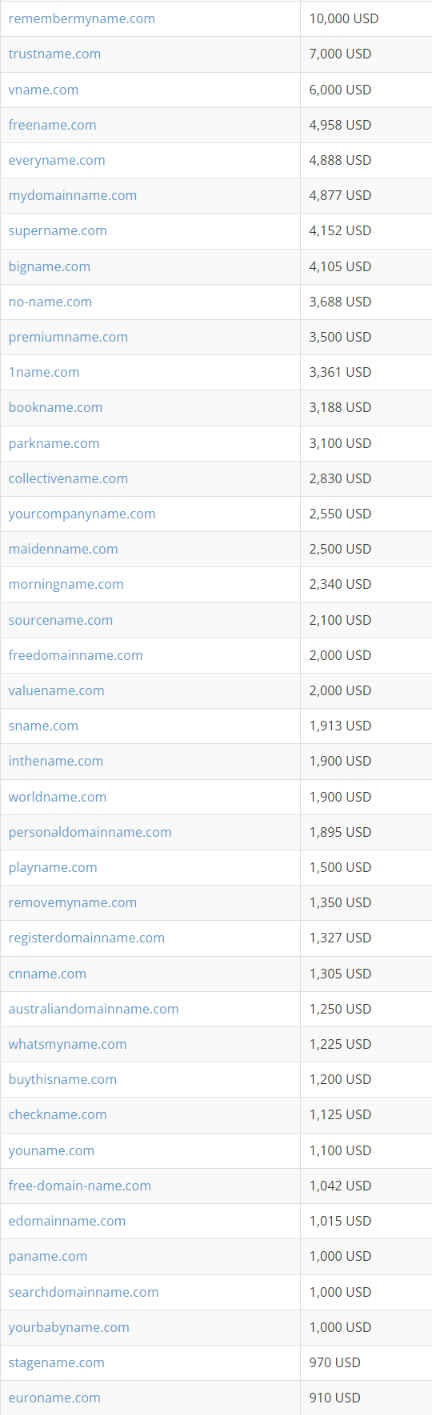Select freename.com domain link
This screenshot has width=432, height=1415.
[x=52, y=125]
